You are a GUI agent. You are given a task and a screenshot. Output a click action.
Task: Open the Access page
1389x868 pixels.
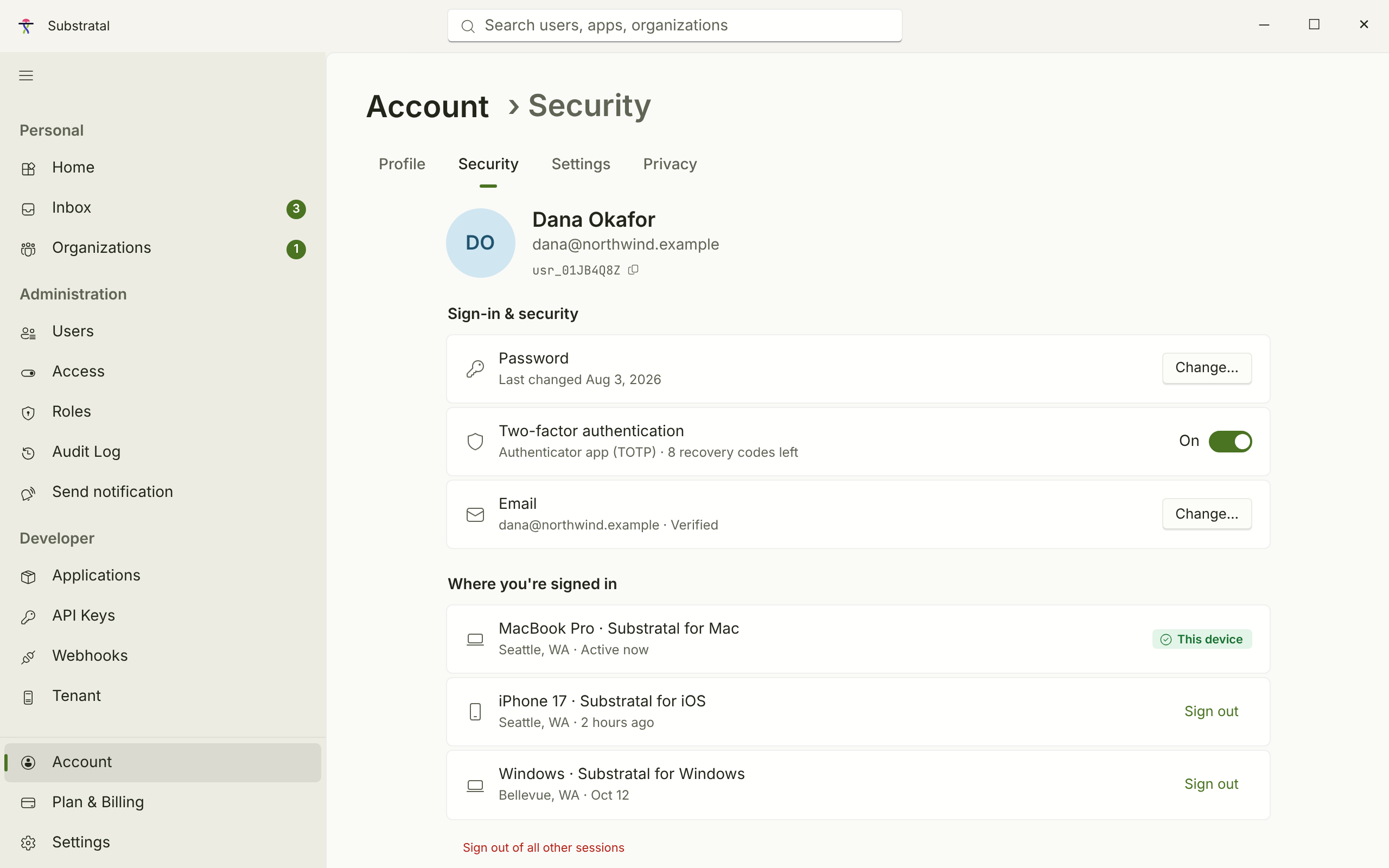pyautogui.click(x=162, y=372)
